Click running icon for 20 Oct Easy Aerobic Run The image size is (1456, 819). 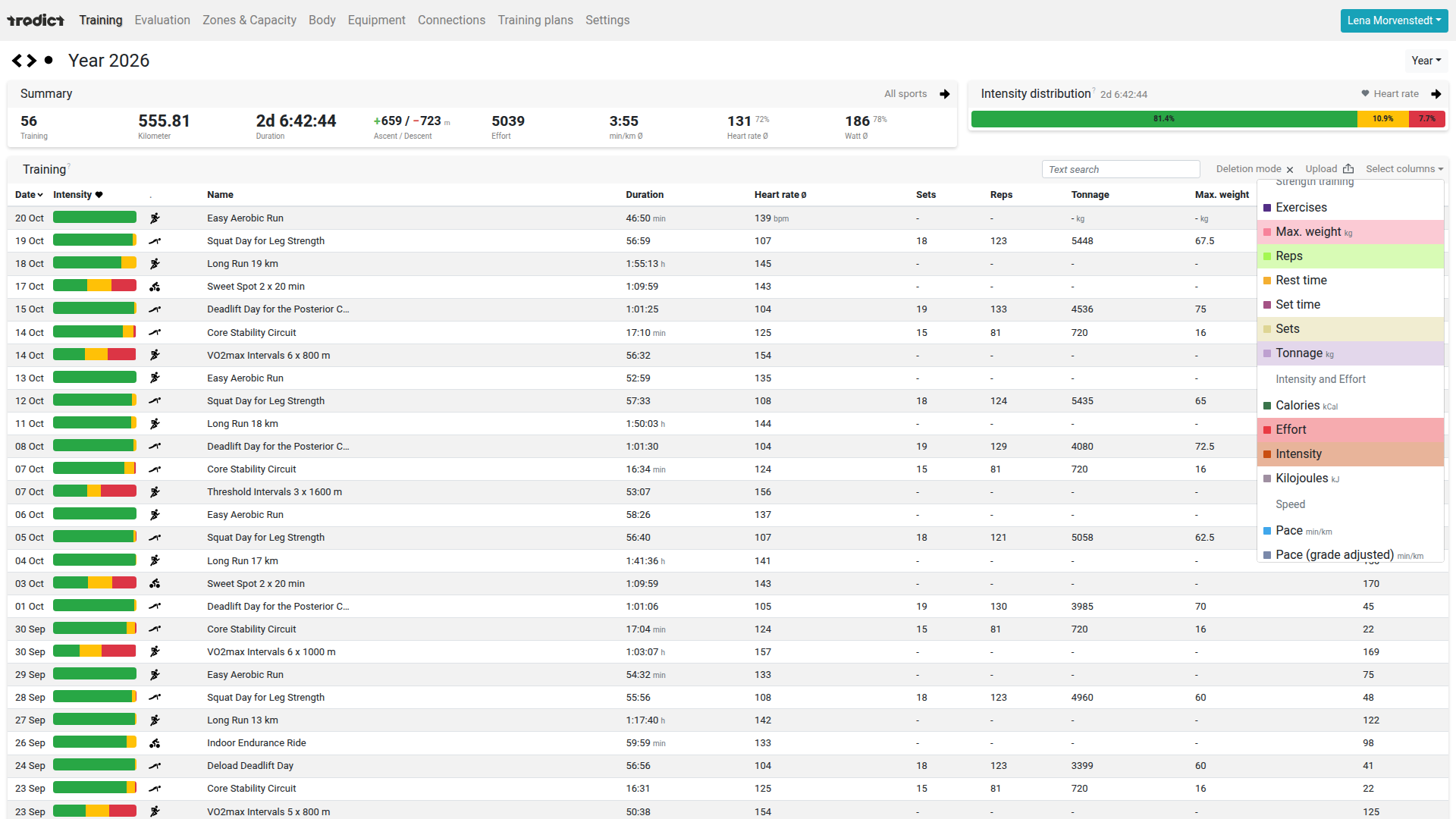(x=155, y=218)
